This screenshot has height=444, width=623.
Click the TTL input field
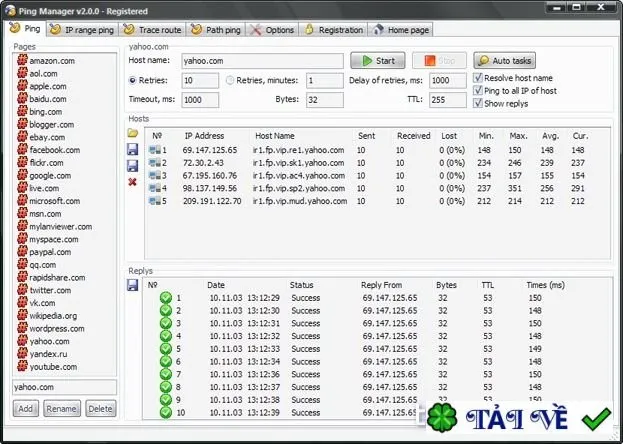(448, 100)
